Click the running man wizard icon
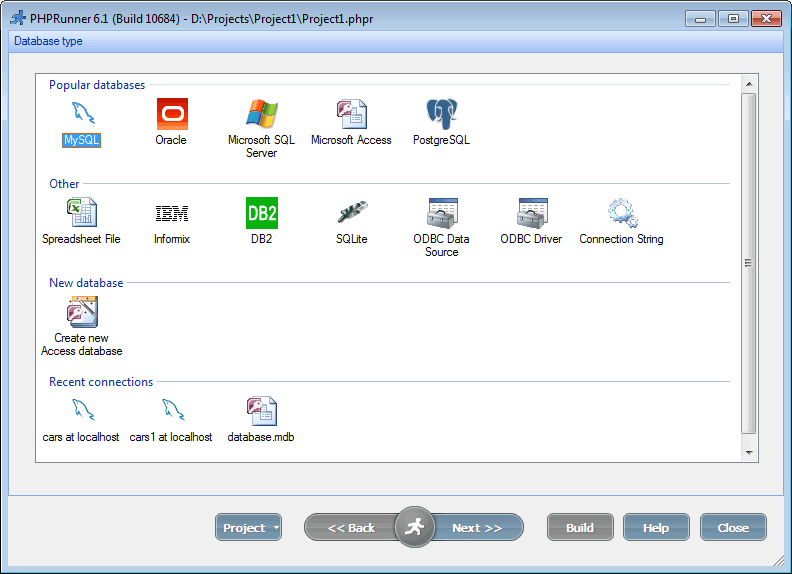The height and width of the screenshot is (574, 792). 414,527
